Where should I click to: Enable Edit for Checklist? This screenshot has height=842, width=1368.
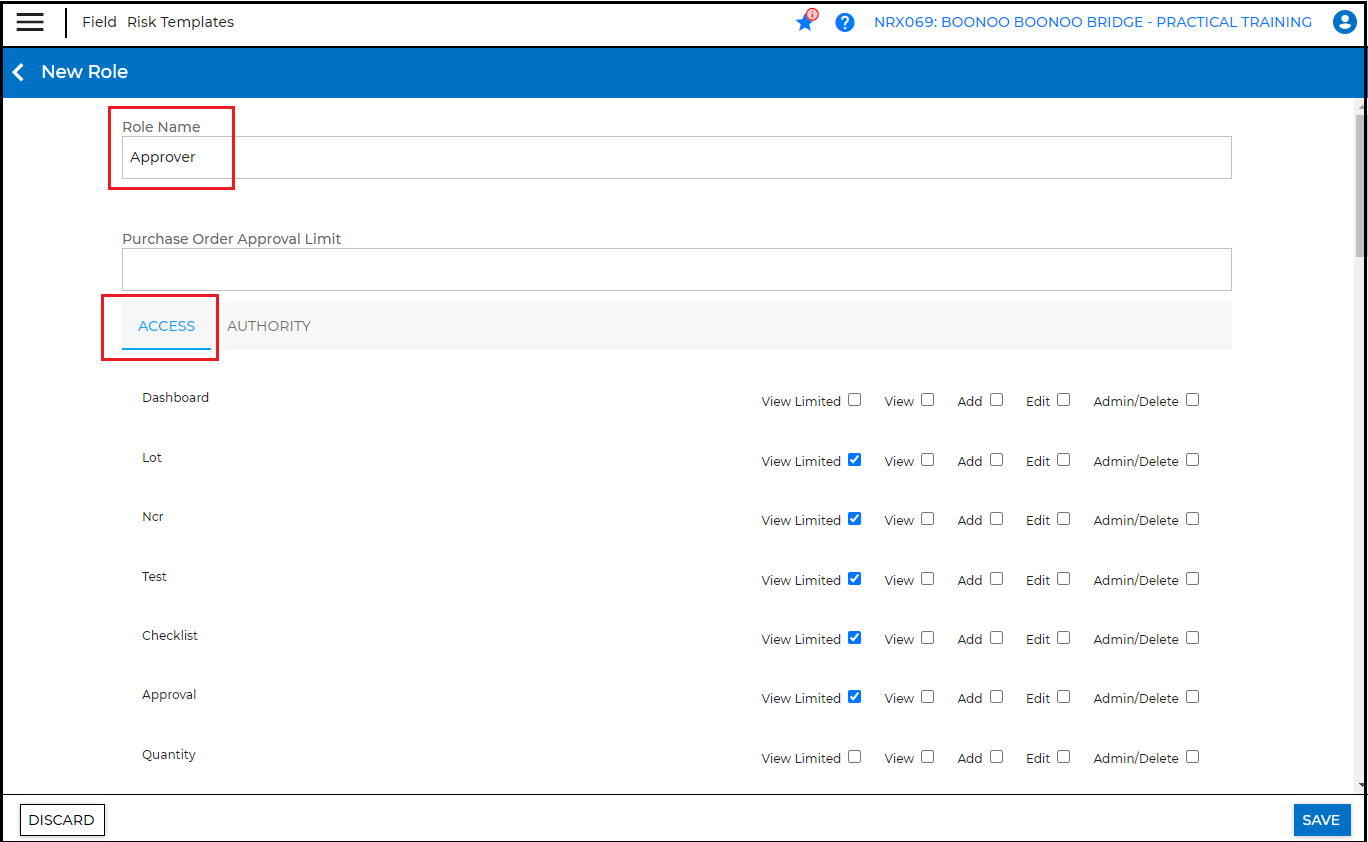pyautogui.click(x=1063, y=638)
